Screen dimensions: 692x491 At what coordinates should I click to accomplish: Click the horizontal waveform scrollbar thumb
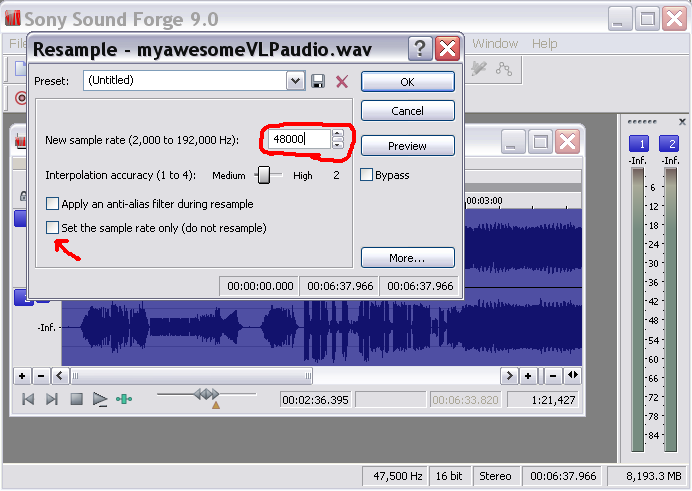[x=192, y=376]
